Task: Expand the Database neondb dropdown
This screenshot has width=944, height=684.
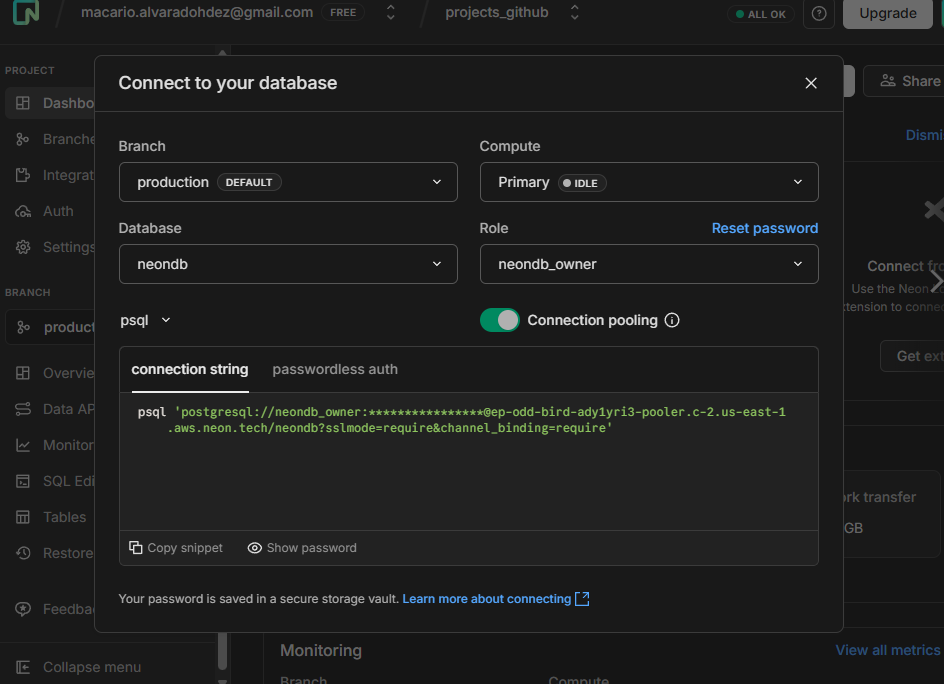Action: [288, 264]
